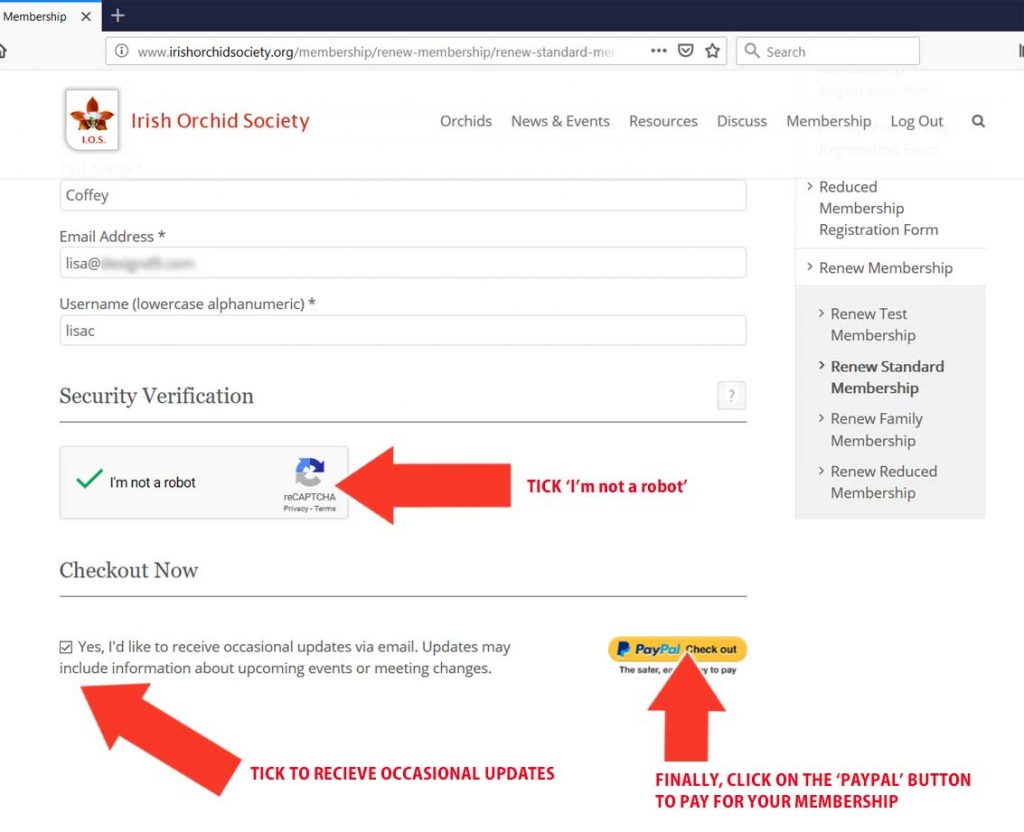This screenshot has height=832, width=1024.
Task: Go to Renew Standard Membership page
Action: [888, 377]
